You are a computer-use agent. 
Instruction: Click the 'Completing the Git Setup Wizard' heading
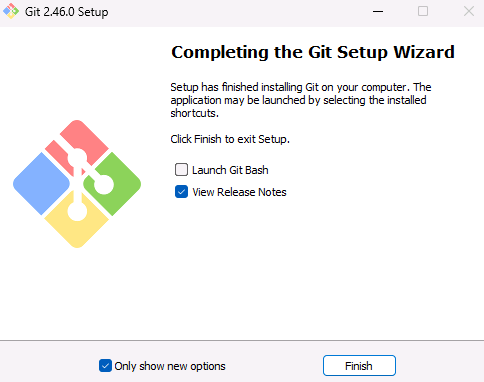(x=313, y=52)
